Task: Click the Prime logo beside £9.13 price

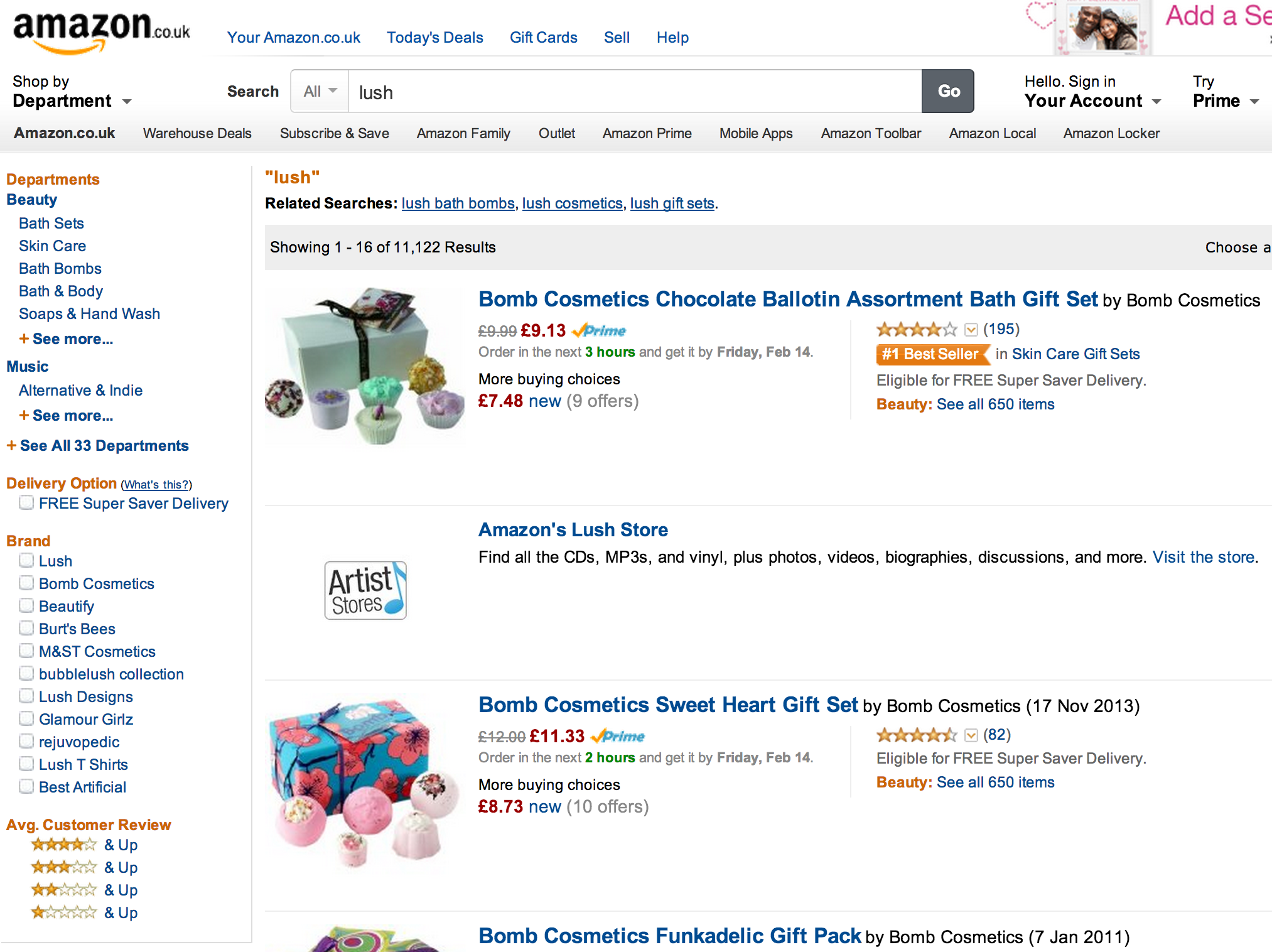Action: 600,330
